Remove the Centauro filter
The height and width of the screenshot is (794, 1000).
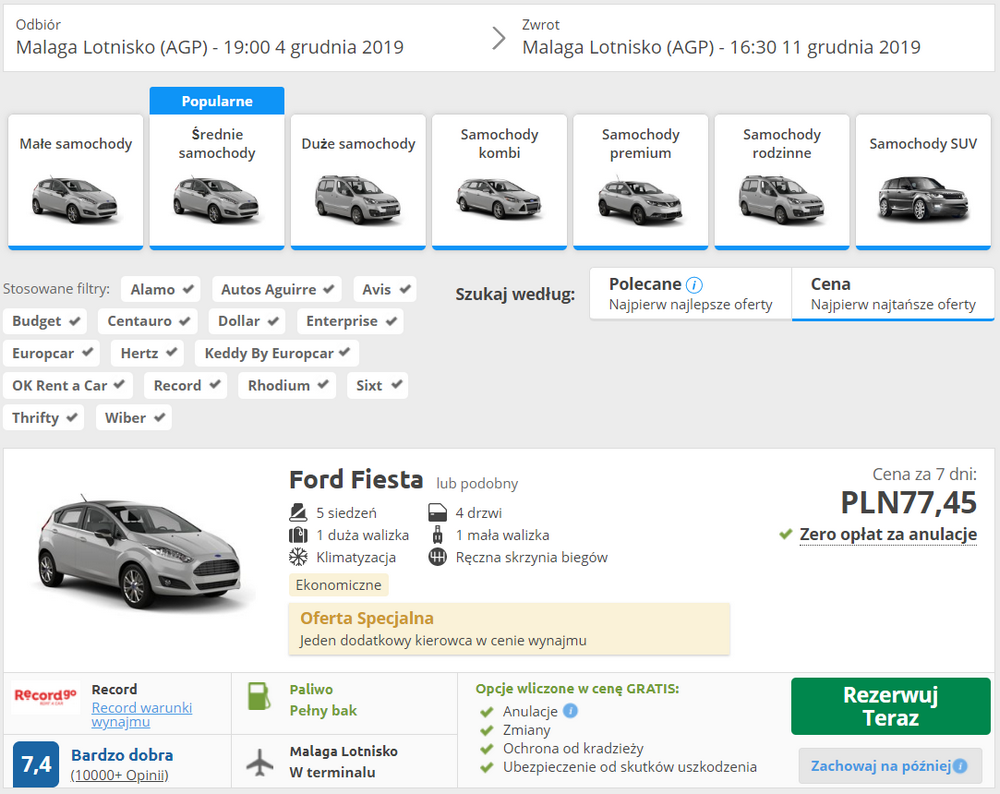tap(148, 321)
